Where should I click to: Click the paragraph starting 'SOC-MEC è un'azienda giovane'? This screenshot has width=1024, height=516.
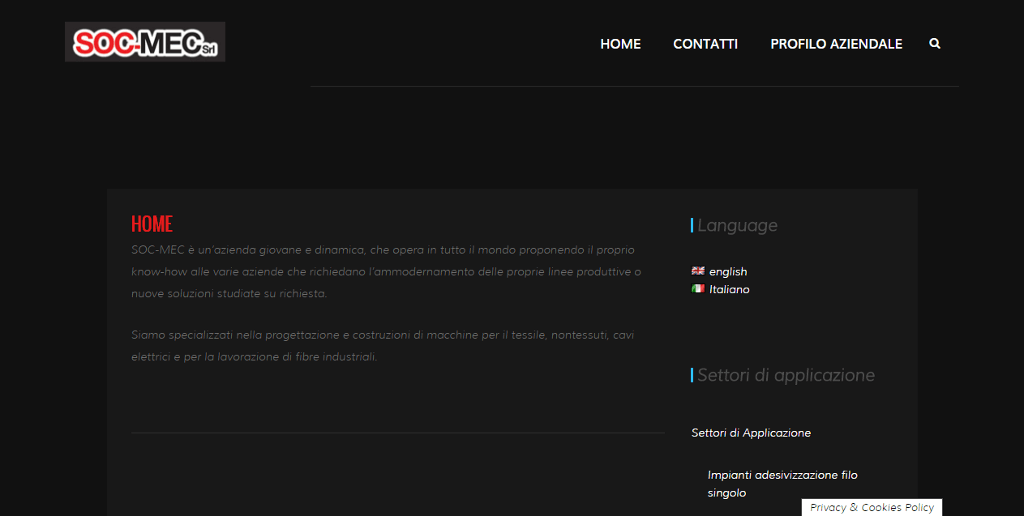[386, 272]
